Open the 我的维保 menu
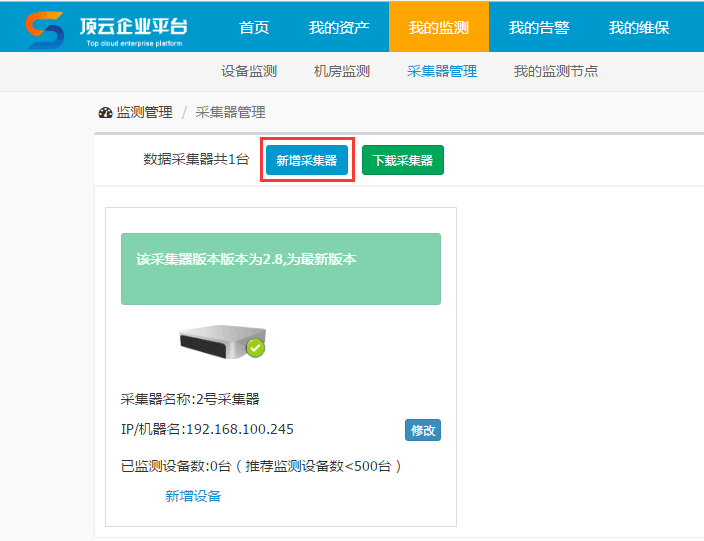704x541 pixels. click(x=638, y=27)
